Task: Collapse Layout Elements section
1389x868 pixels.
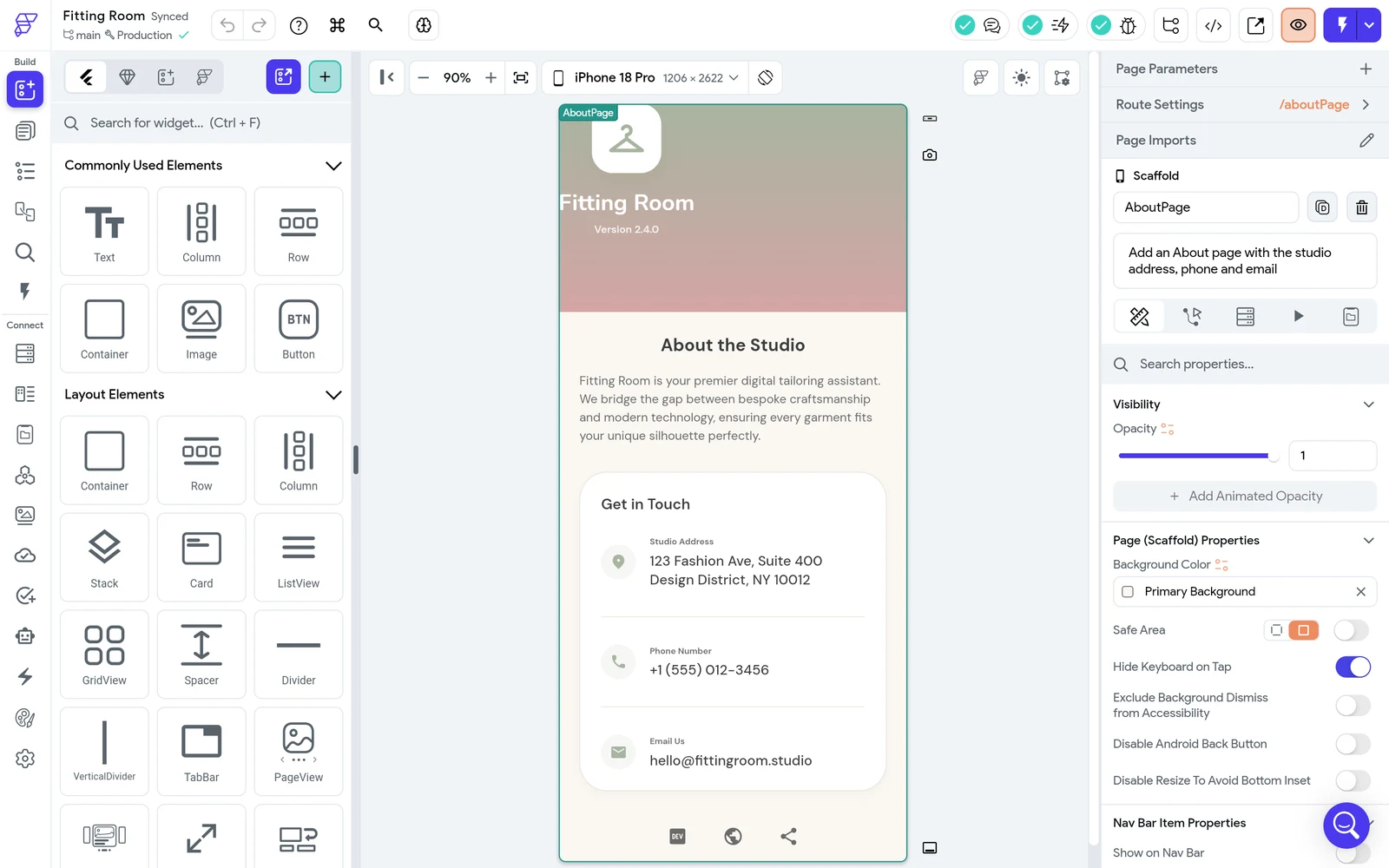Action: (333, 395)
